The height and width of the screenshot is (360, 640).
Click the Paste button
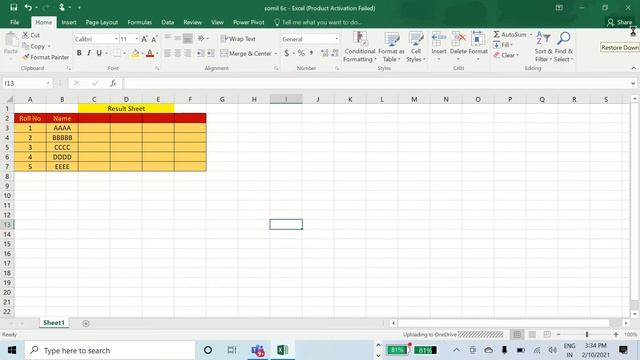point(11,44)
